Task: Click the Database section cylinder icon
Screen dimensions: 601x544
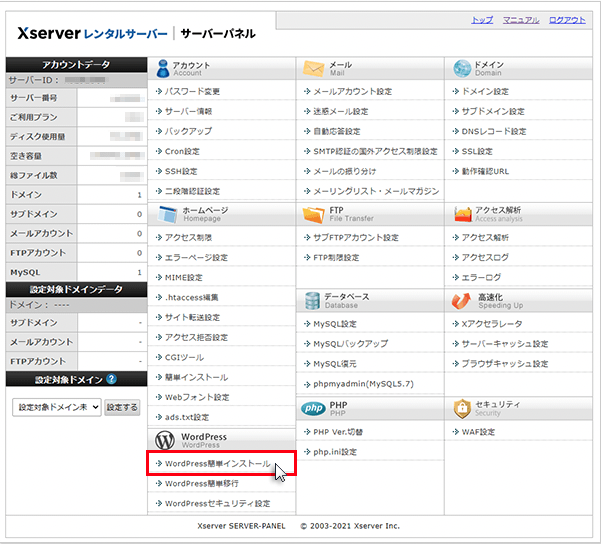Action: [312, 301]
